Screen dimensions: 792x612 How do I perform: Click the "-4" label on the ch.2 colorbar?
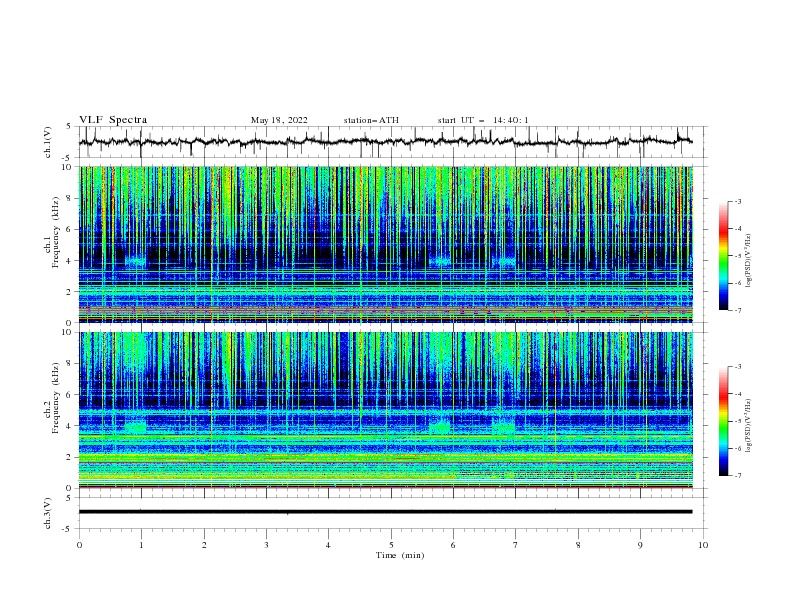click(737, 394)
